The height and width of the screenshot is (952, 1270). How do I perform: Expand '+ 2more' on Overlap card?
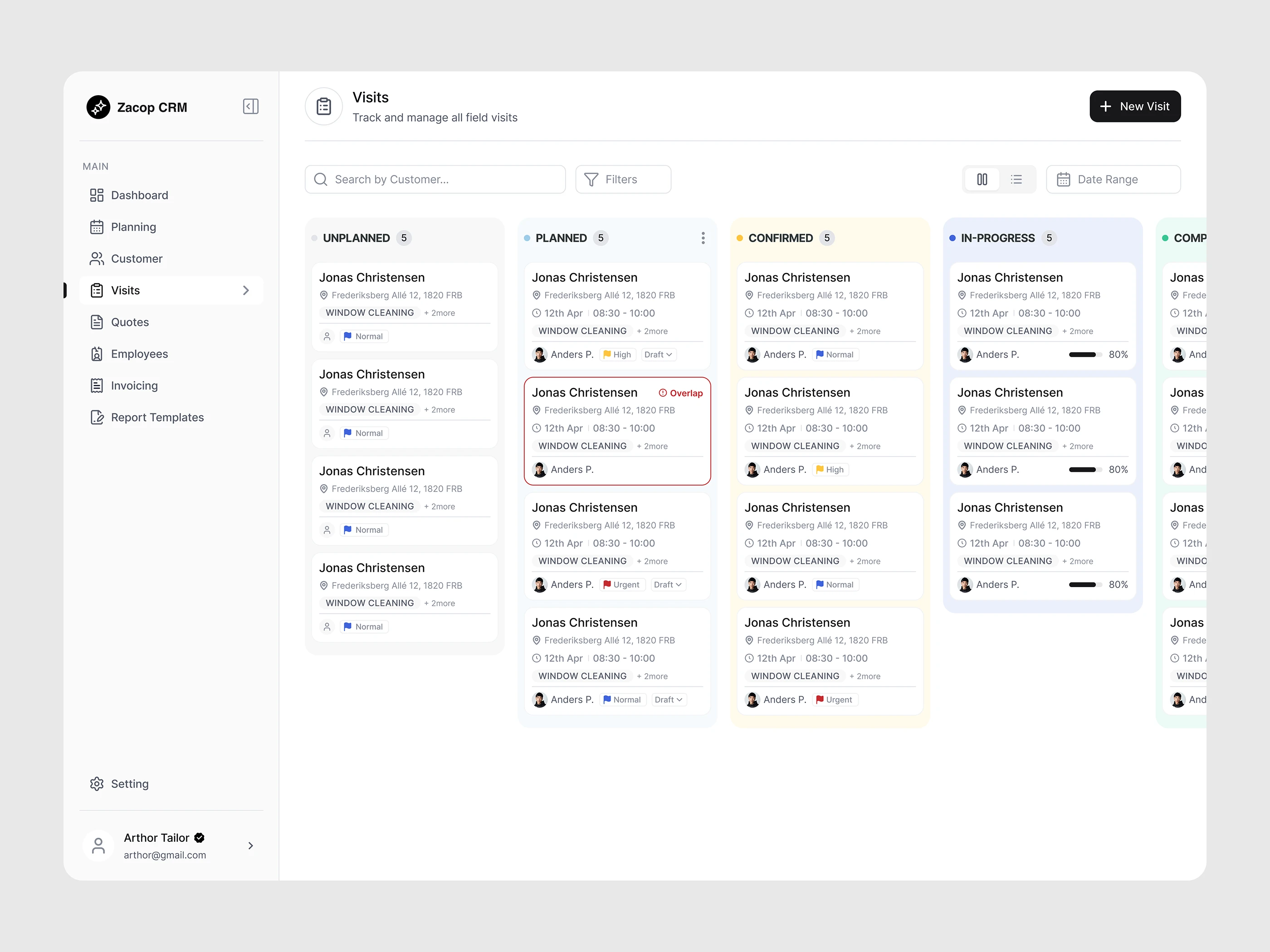coord(652,447)
